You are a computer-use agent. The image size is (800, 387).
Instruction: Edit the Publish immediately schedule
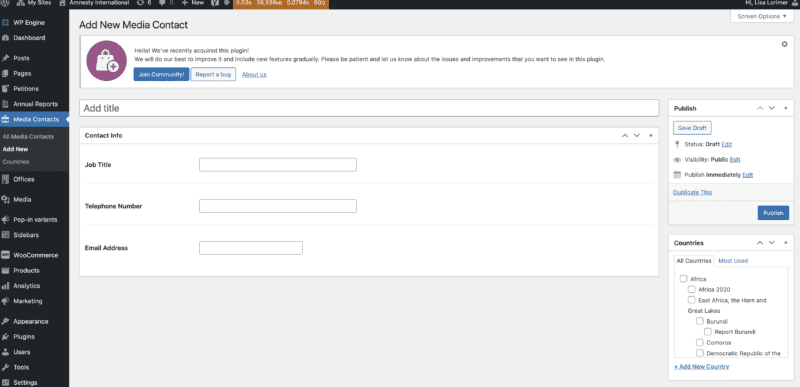point(747,175)
